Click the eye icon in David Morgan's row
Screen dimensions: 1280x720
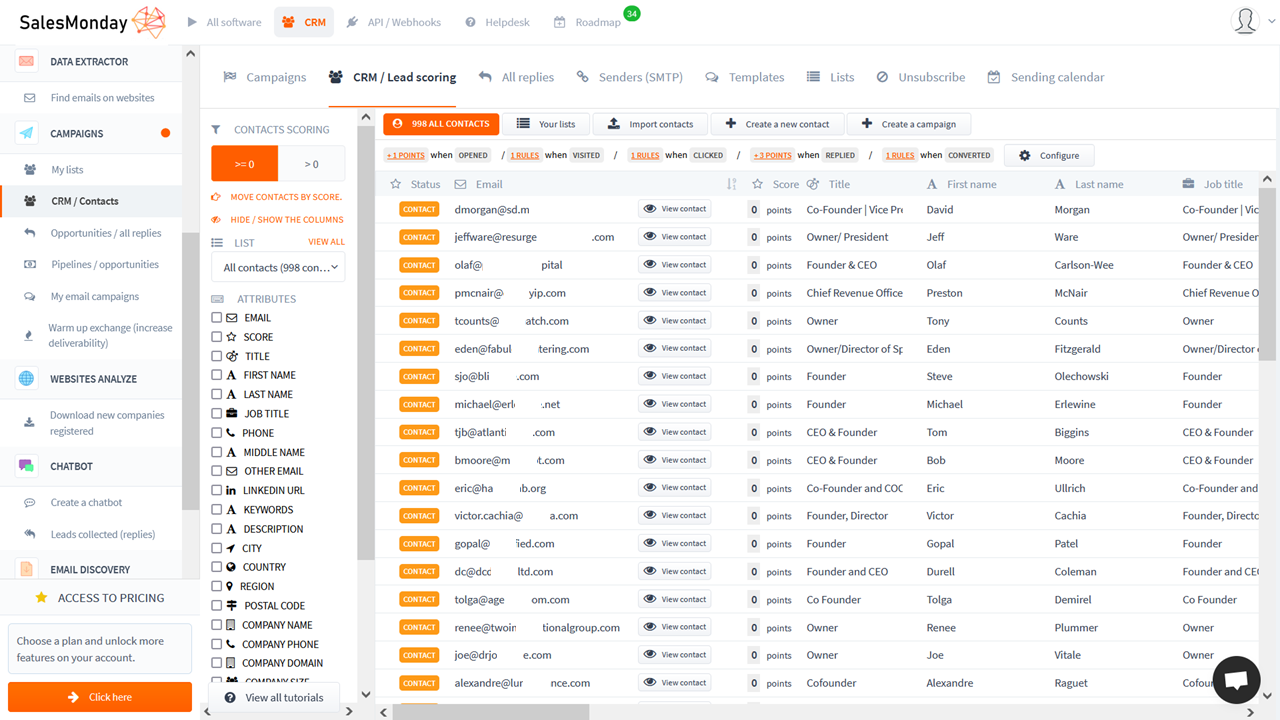[x=650, y=209]
